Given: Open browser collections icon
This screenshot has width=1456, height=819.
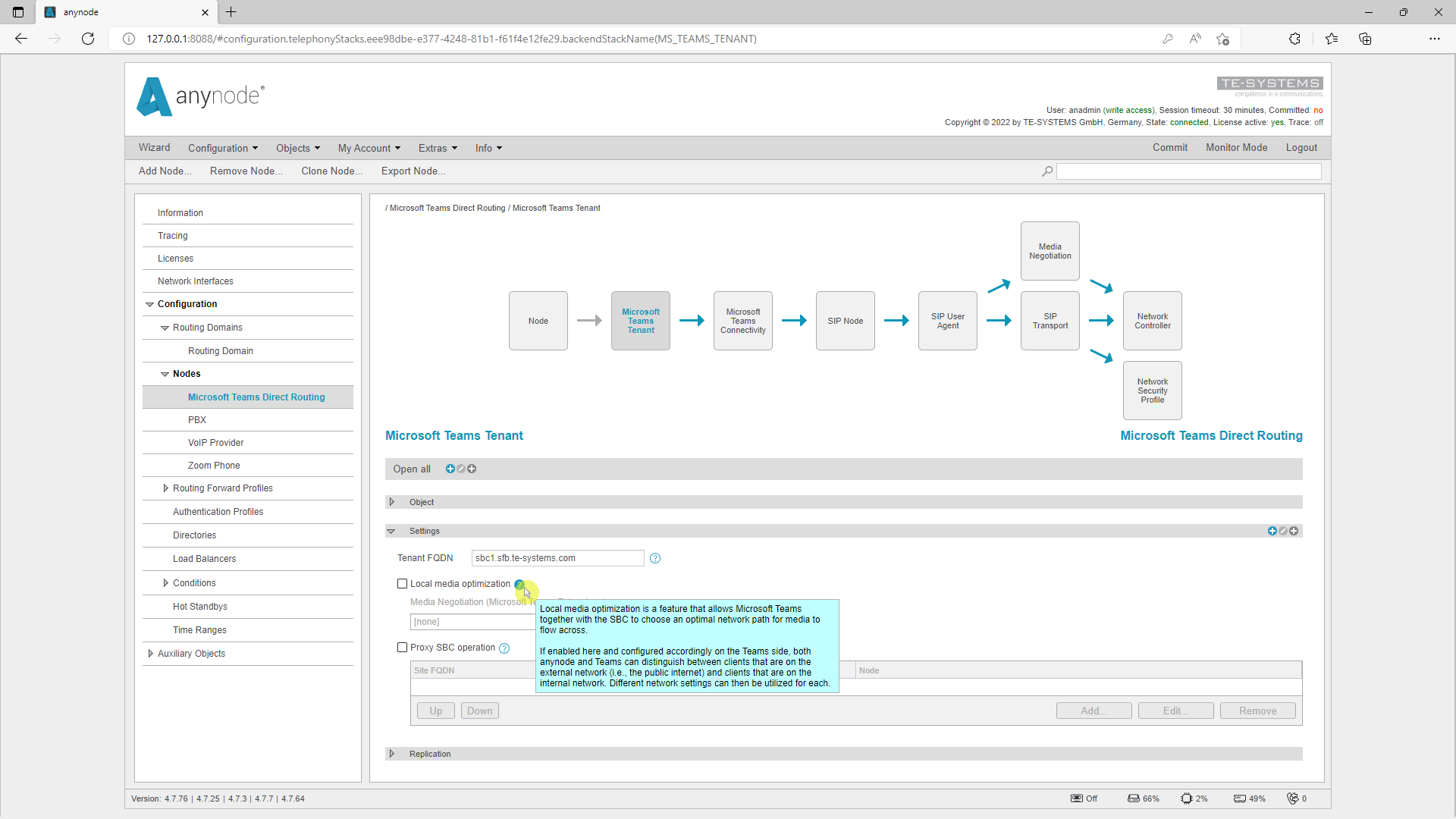Looking at the screenshot, I should point(1365,39).
